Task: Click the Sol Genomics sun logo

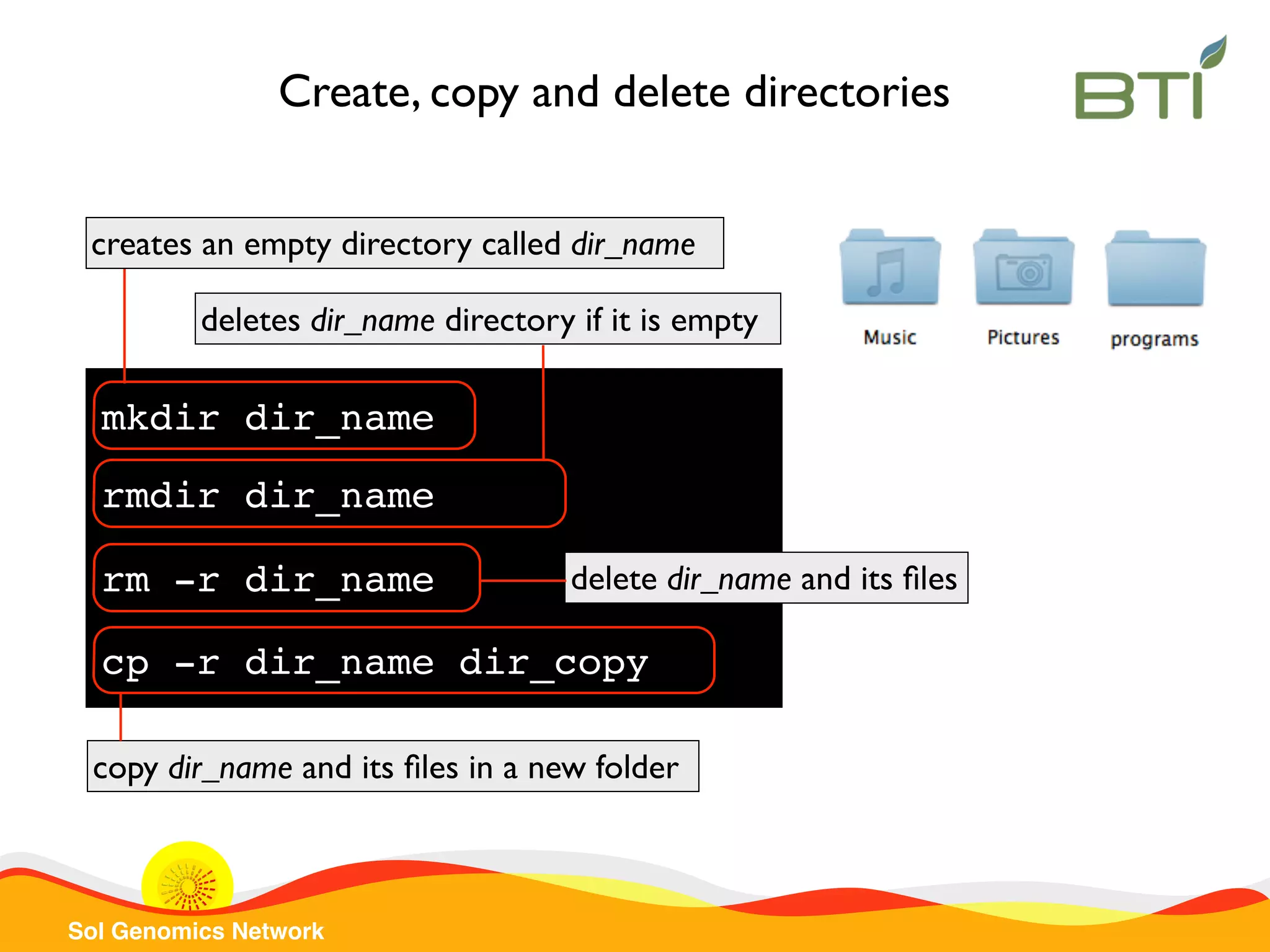Action: pyautogui.click(x=187, y=884)
